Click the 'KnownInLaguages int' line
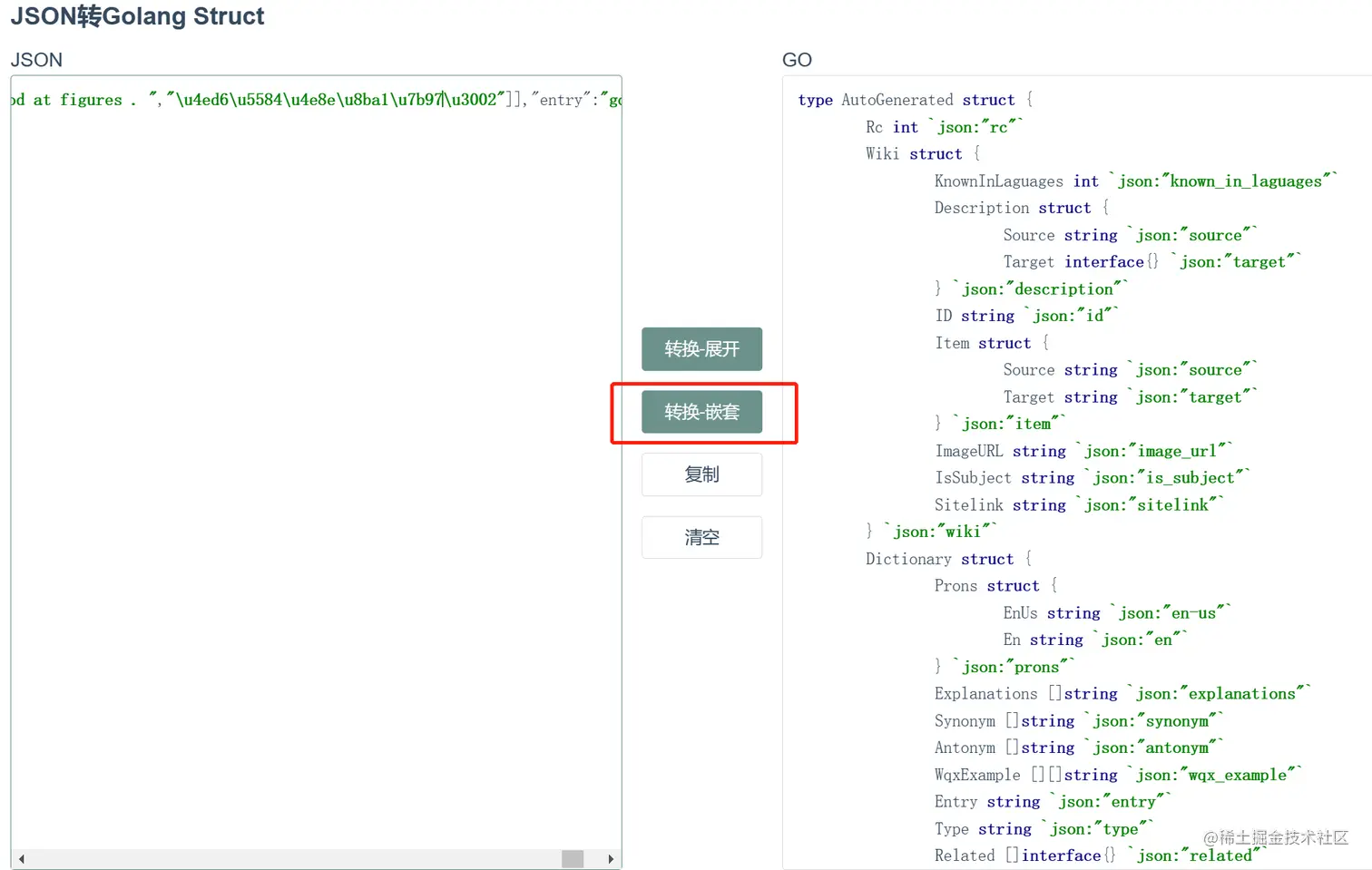The width and height of the screenshot is (1372, 870). click(1136, 181)
